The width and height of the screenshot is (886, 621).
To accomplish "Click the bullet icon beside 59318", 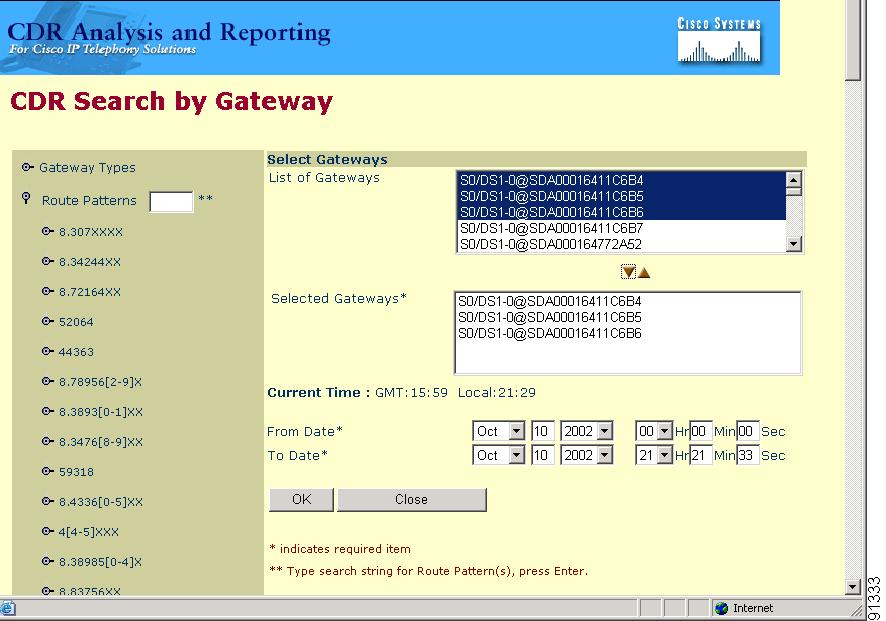I will click(x=47, y=471).
